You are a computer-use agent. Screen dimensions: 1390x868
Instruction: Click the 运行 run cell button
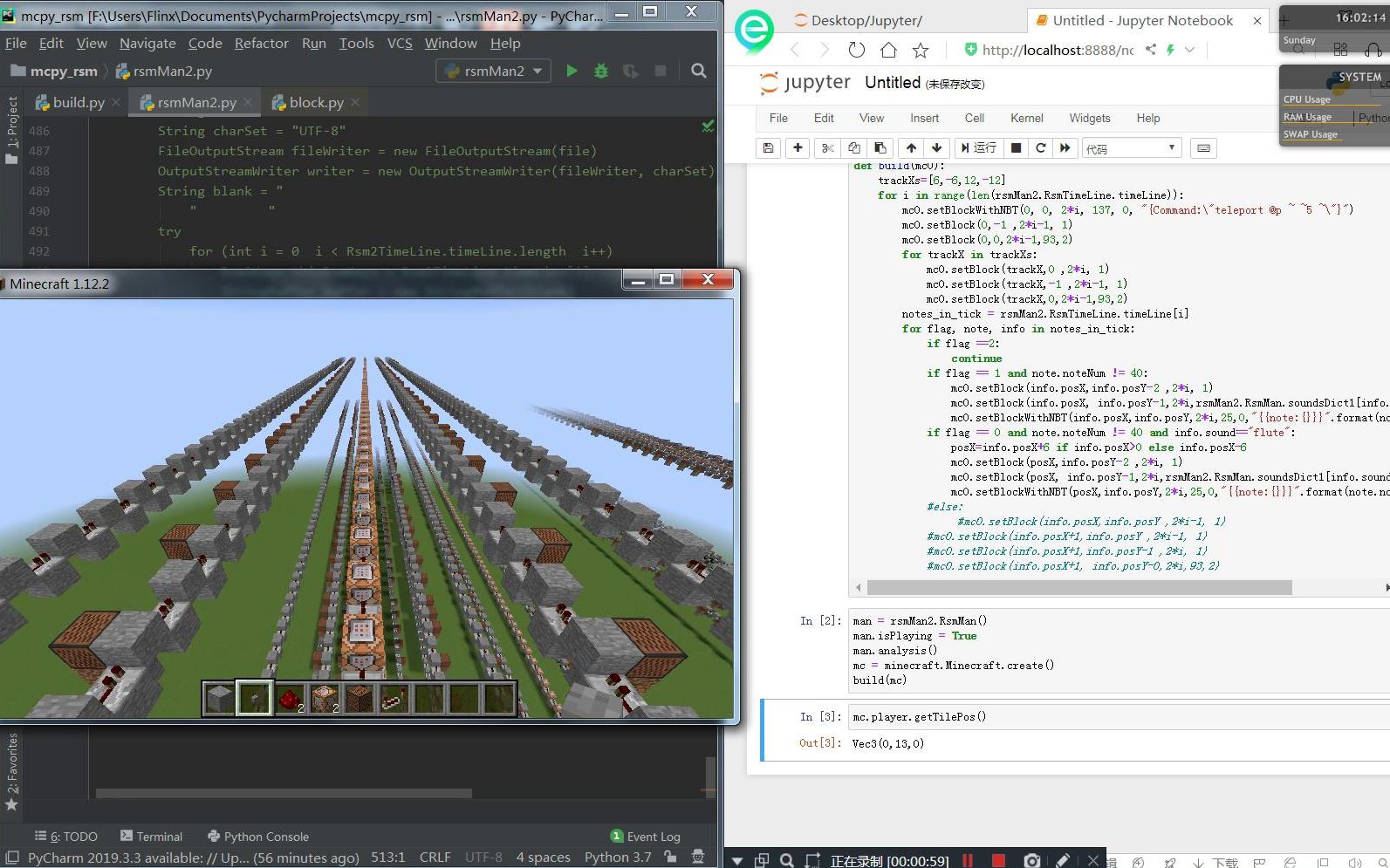pos(979,148)
